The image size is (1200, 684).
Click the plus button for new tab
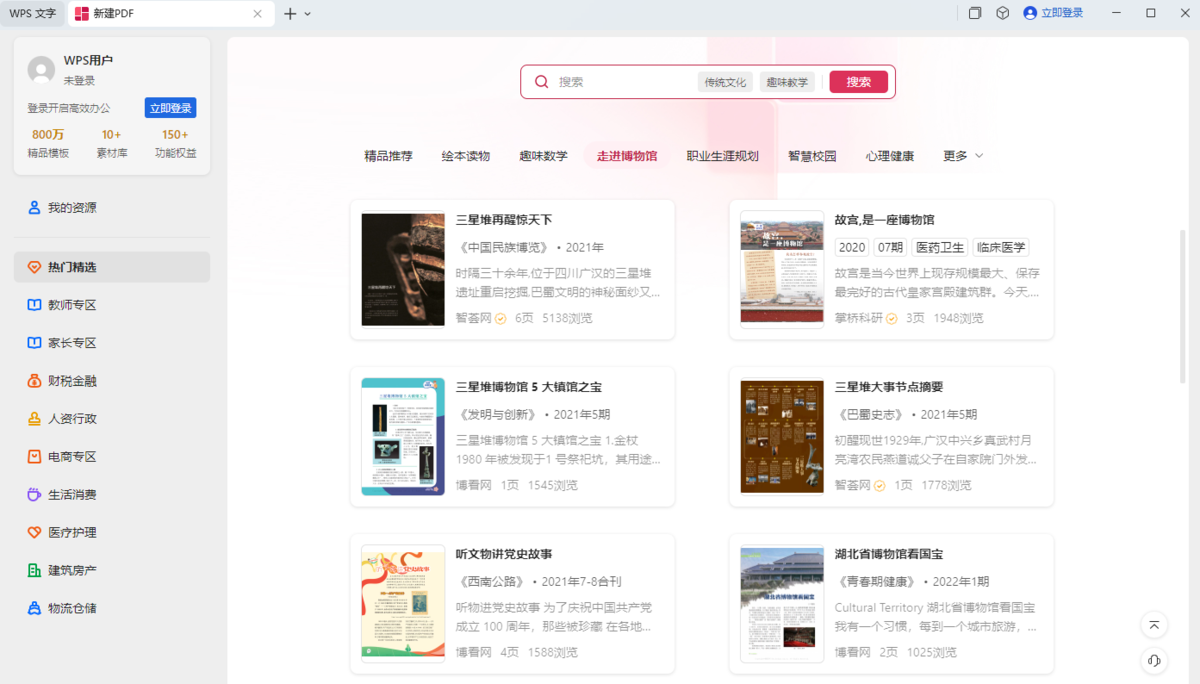click(290, 14)
